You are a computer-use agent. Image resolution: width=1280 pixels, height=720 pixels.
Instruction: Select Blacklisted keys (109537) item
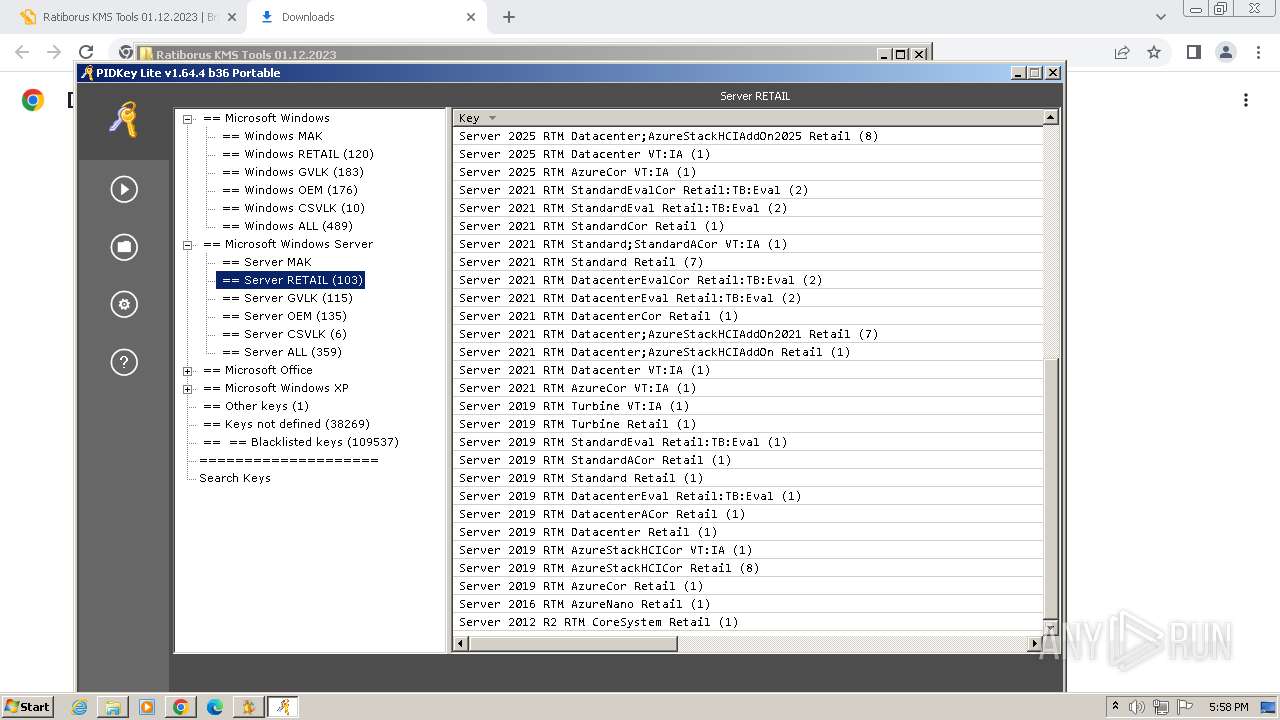click(300, 442)
